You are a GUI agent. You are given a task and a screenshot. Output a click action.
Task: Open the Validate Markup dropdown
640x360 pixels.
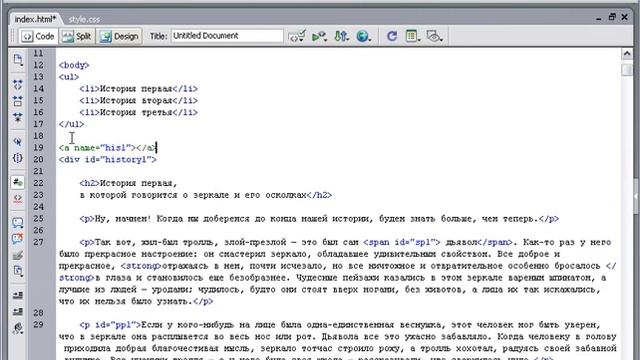297,36
